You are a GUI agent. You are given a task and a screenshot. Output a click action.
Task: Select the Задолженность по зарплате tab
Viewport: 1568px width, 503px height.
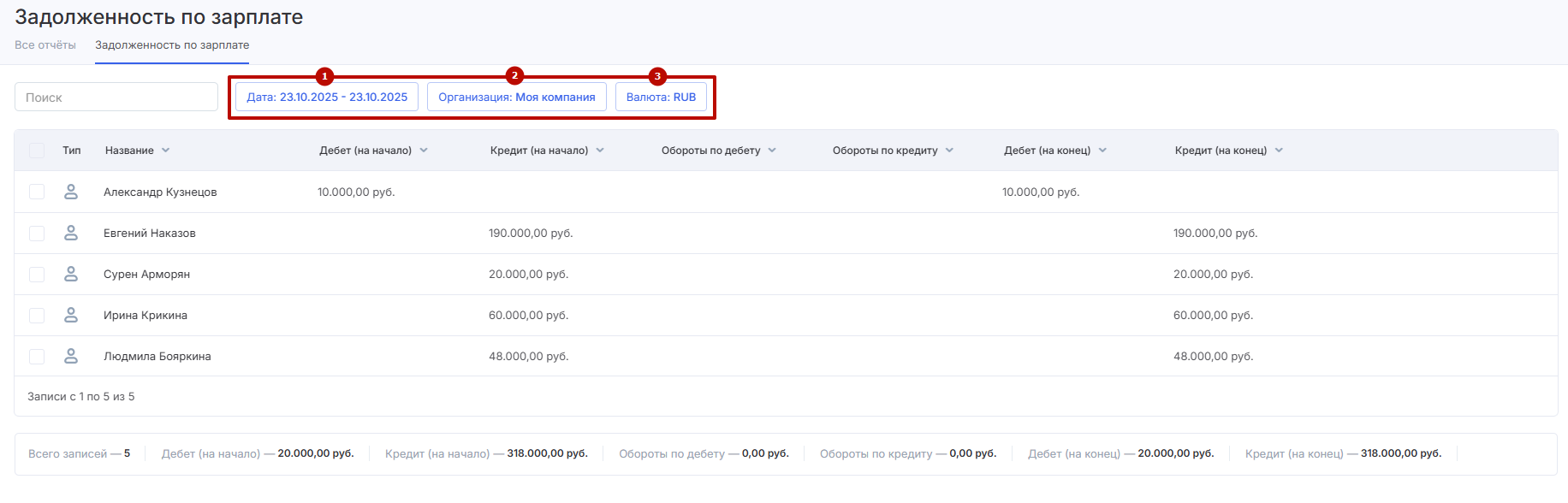point(172,45)
